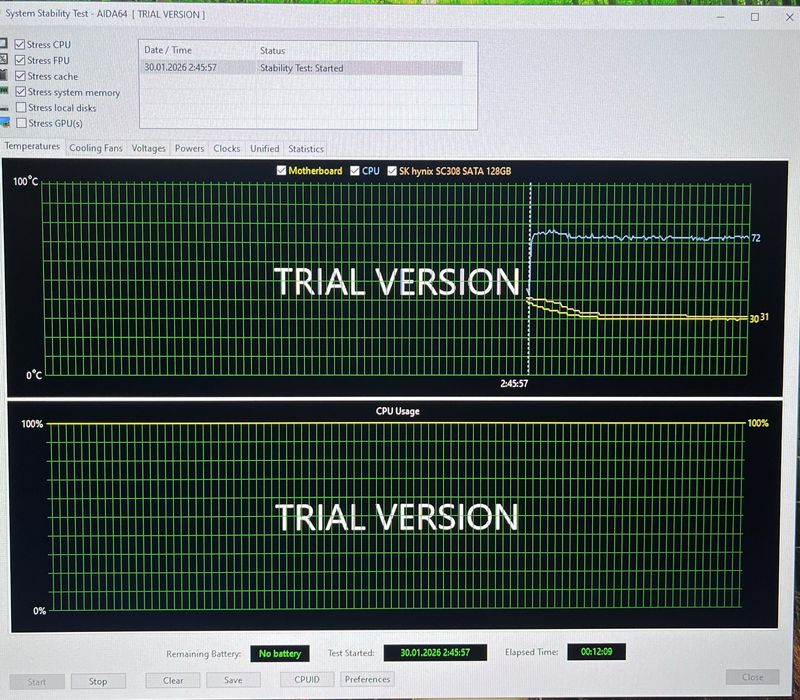Click the Status column header

pyautogui.click(x=272, y=51)
